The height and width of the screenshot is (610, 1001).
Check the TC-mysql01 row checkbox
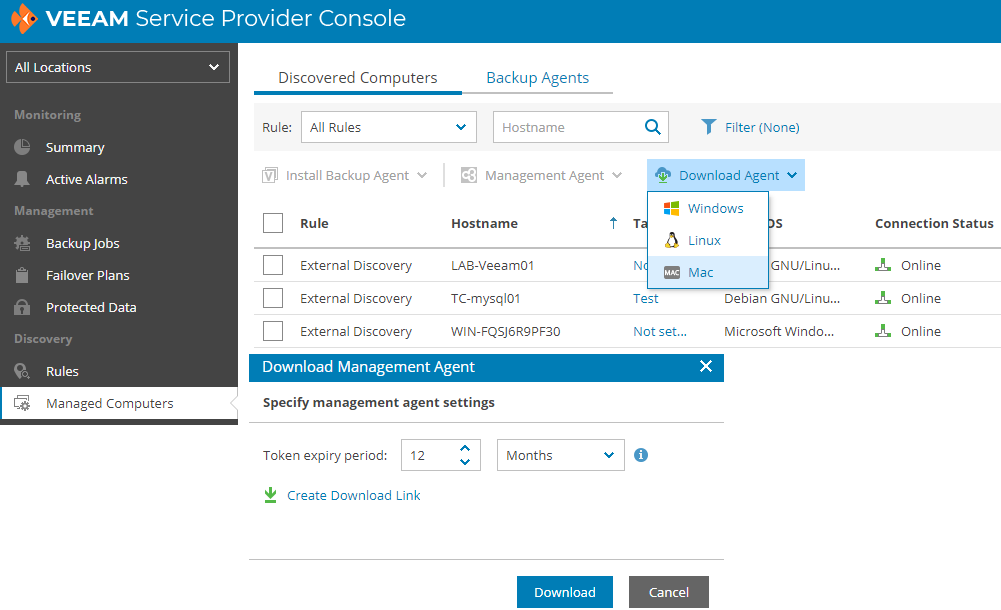[x=273, y=298]
